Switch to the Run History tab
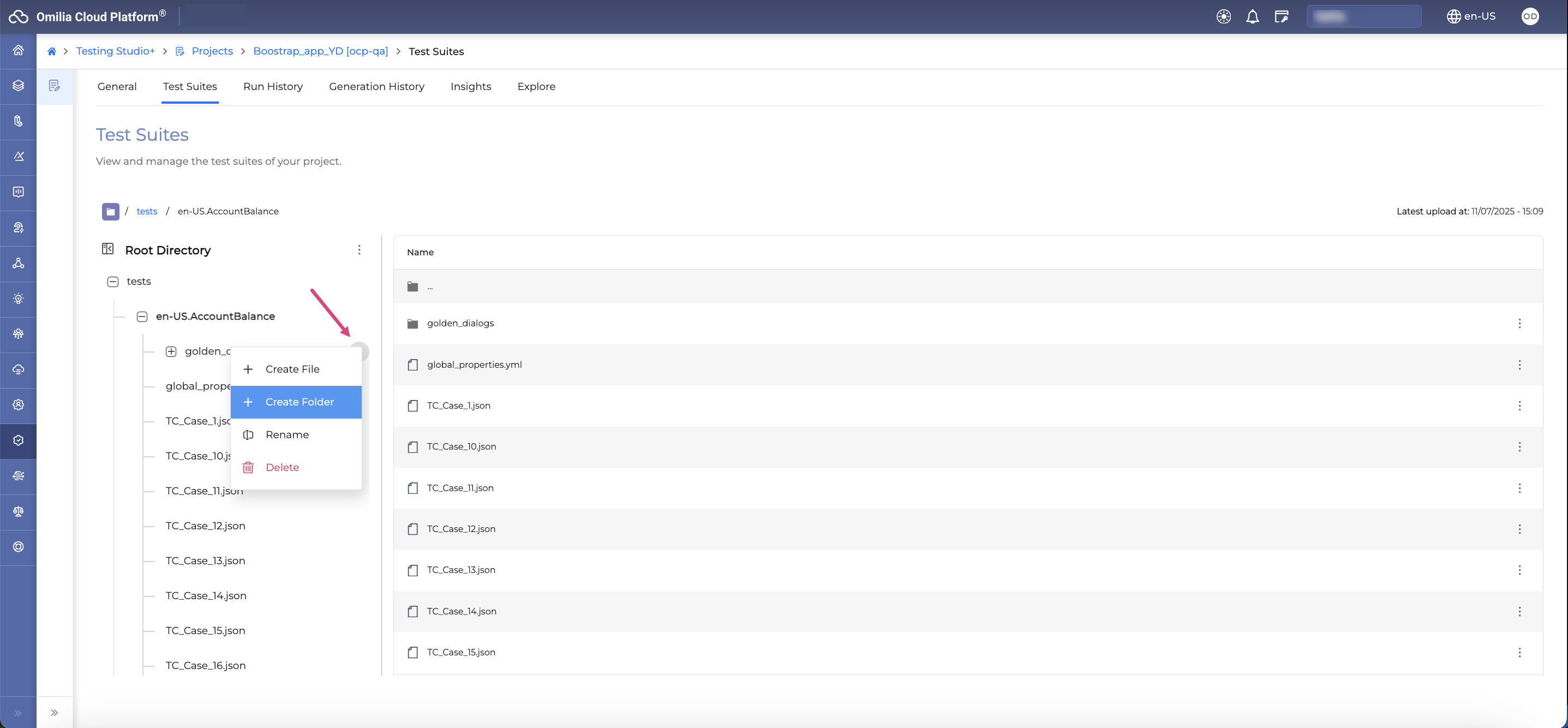The image size is (1568, 728). (x=273, y=86)
